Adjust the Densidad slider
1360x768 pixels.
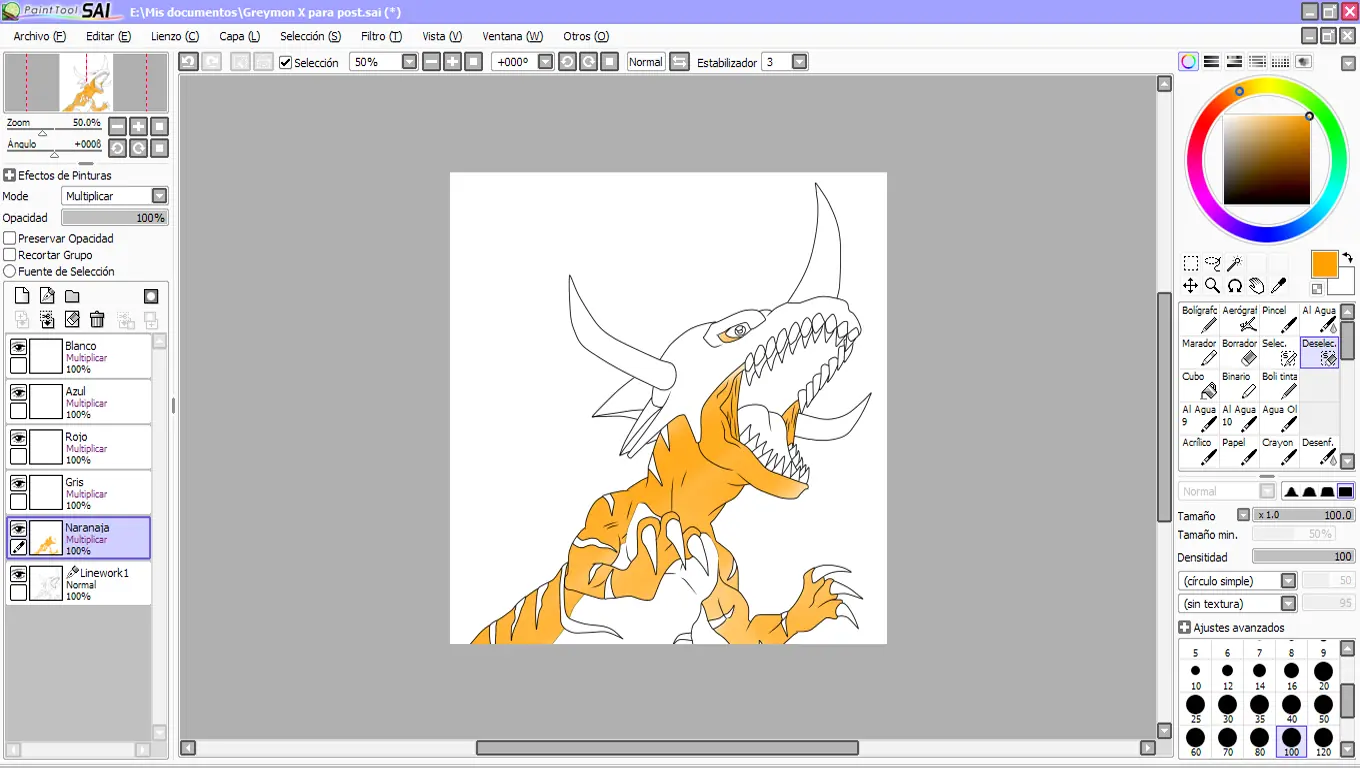pyautogui.click(x=1303, y=557)
